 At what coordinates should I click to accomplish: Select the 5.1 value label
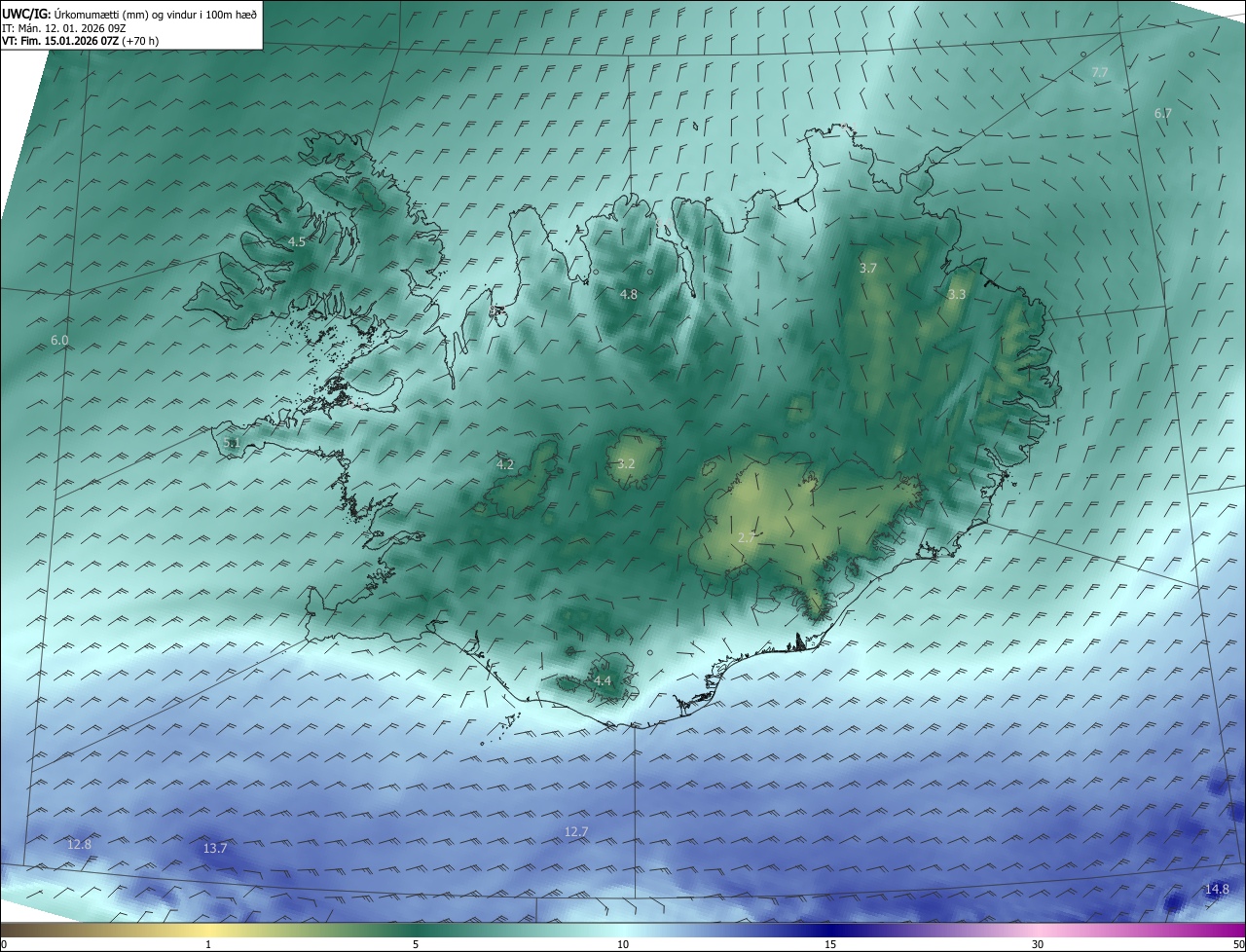click(x=231, y=443)
